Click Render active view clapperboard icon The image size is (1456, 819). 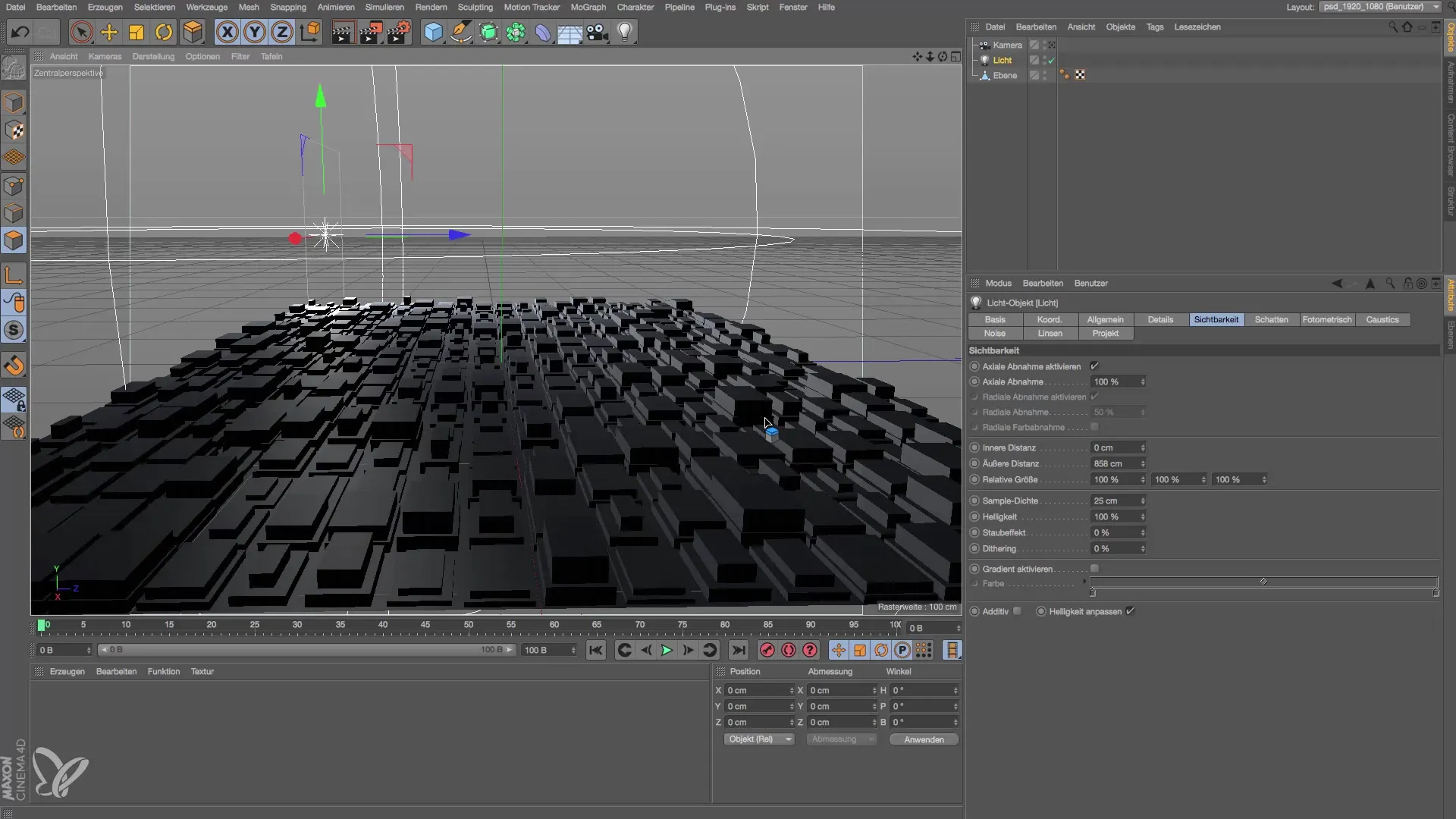343,32
